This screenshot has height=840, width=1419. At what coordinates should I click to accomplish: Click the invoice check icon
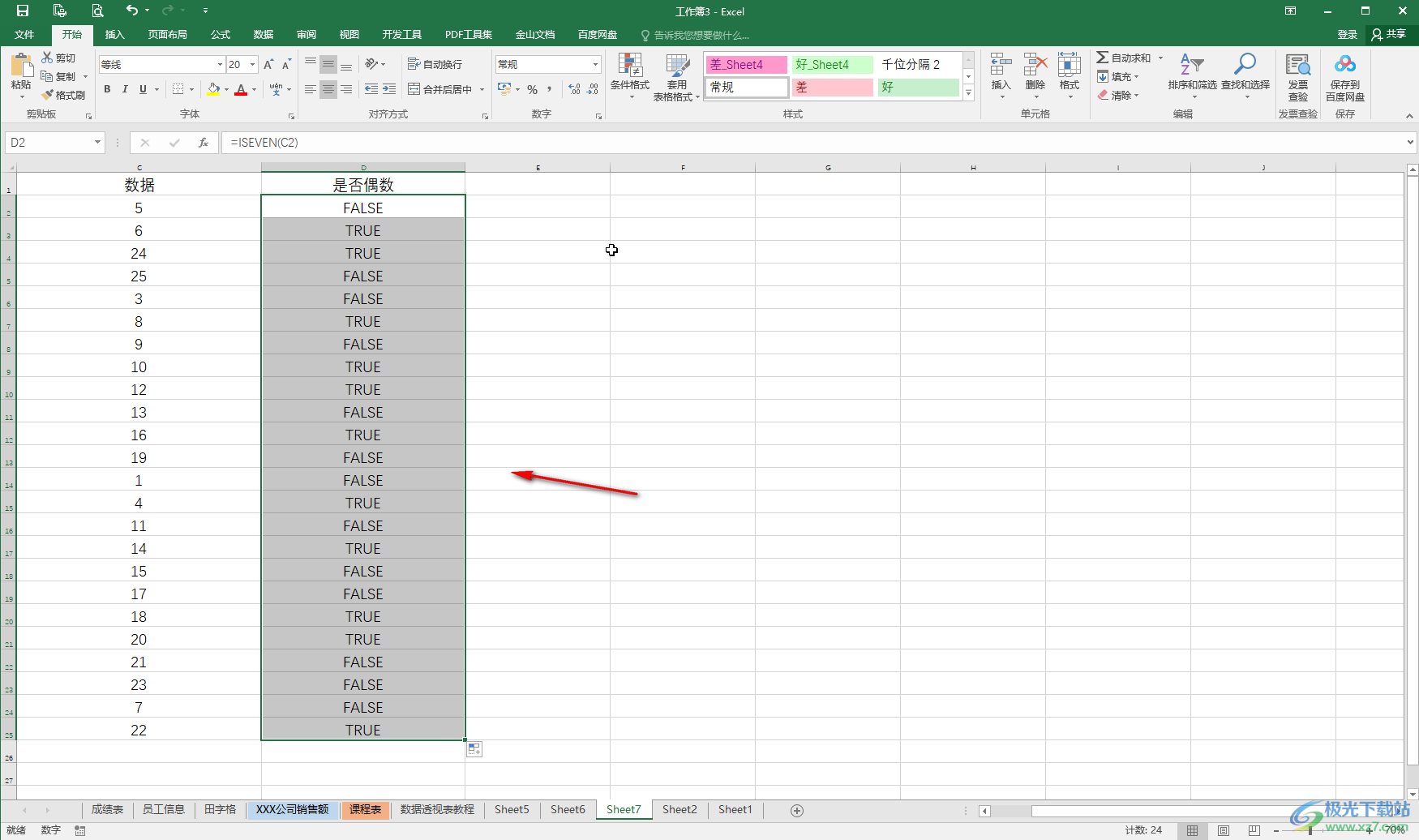point(1298,65)
